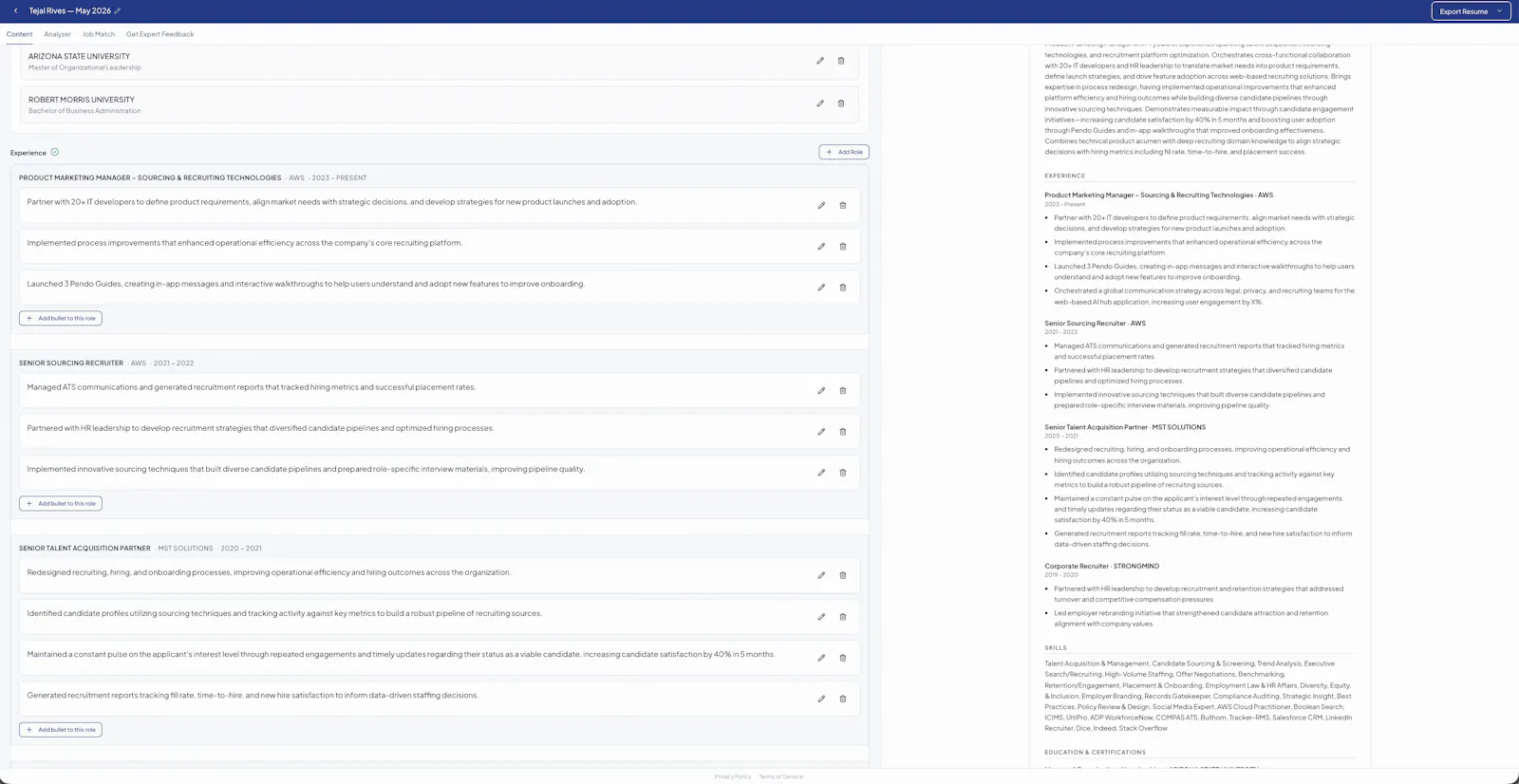Add bullet to Senior Talent Acquisition Partner role
Screen dimensions: 1519x784
tap(61, 730)
